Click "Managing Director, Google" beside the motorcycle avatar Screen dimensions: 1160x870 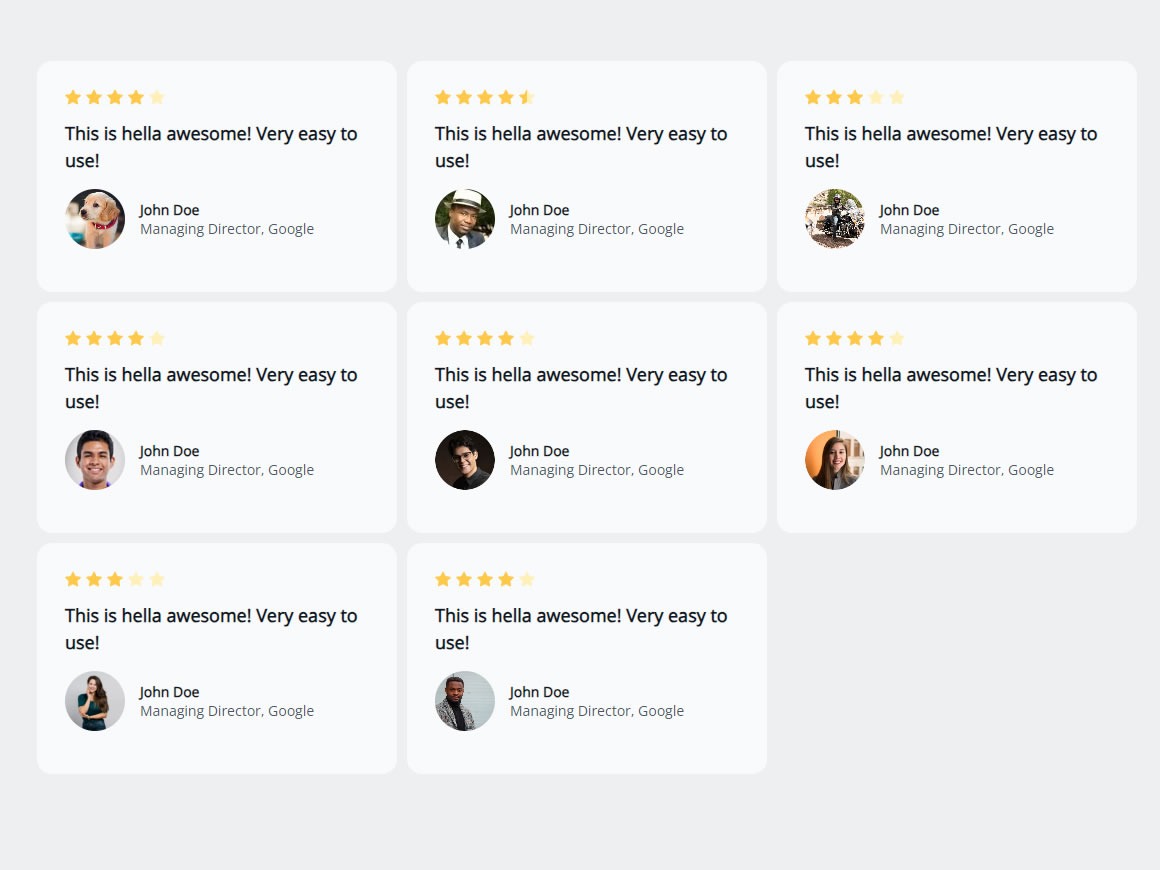pyautogui.click(x=967, y=229)
